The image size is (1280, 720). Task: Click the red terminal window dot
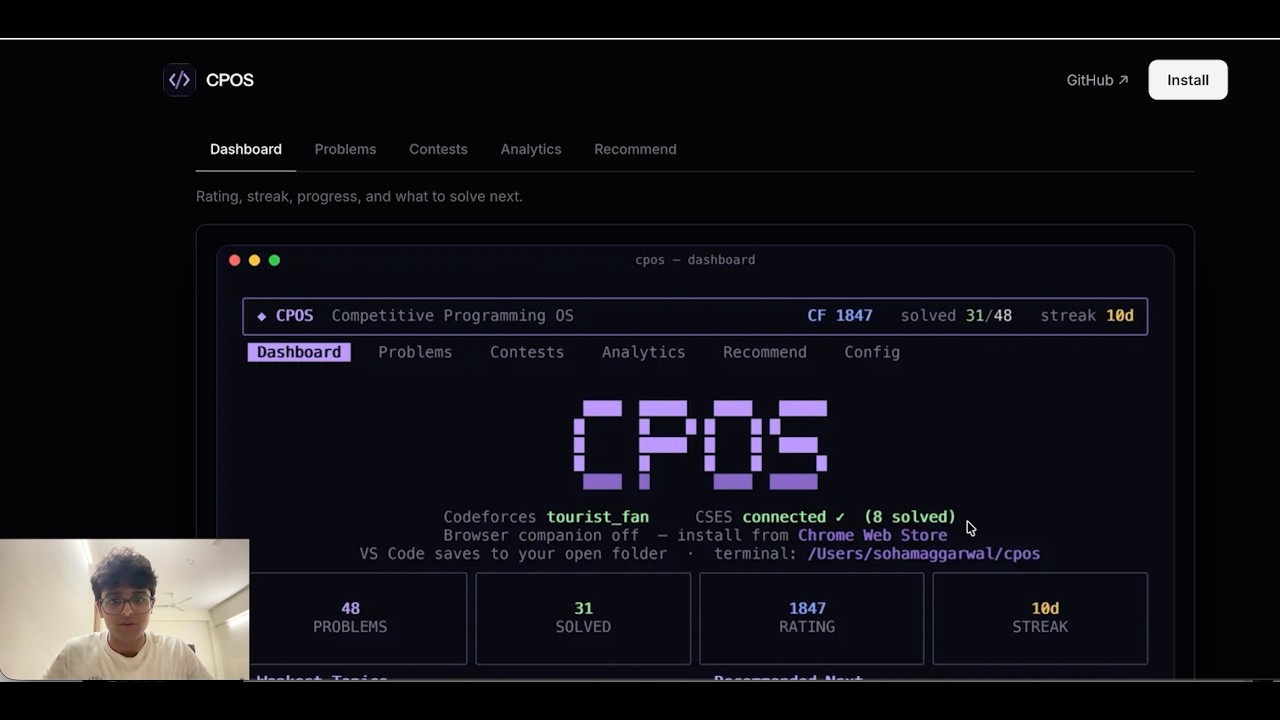click(x=235, y=260)
